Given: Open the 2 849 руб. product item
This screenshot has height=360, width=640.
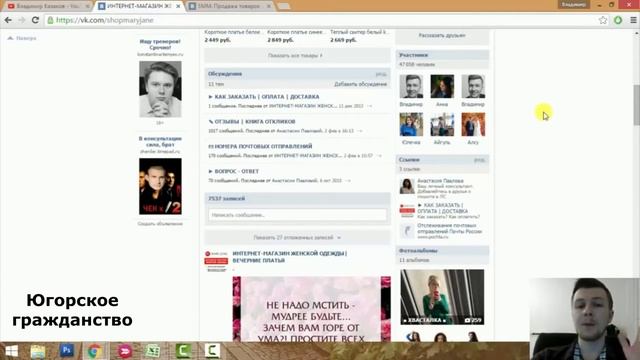Looking at the screenshot, I should tap(296, 36).
